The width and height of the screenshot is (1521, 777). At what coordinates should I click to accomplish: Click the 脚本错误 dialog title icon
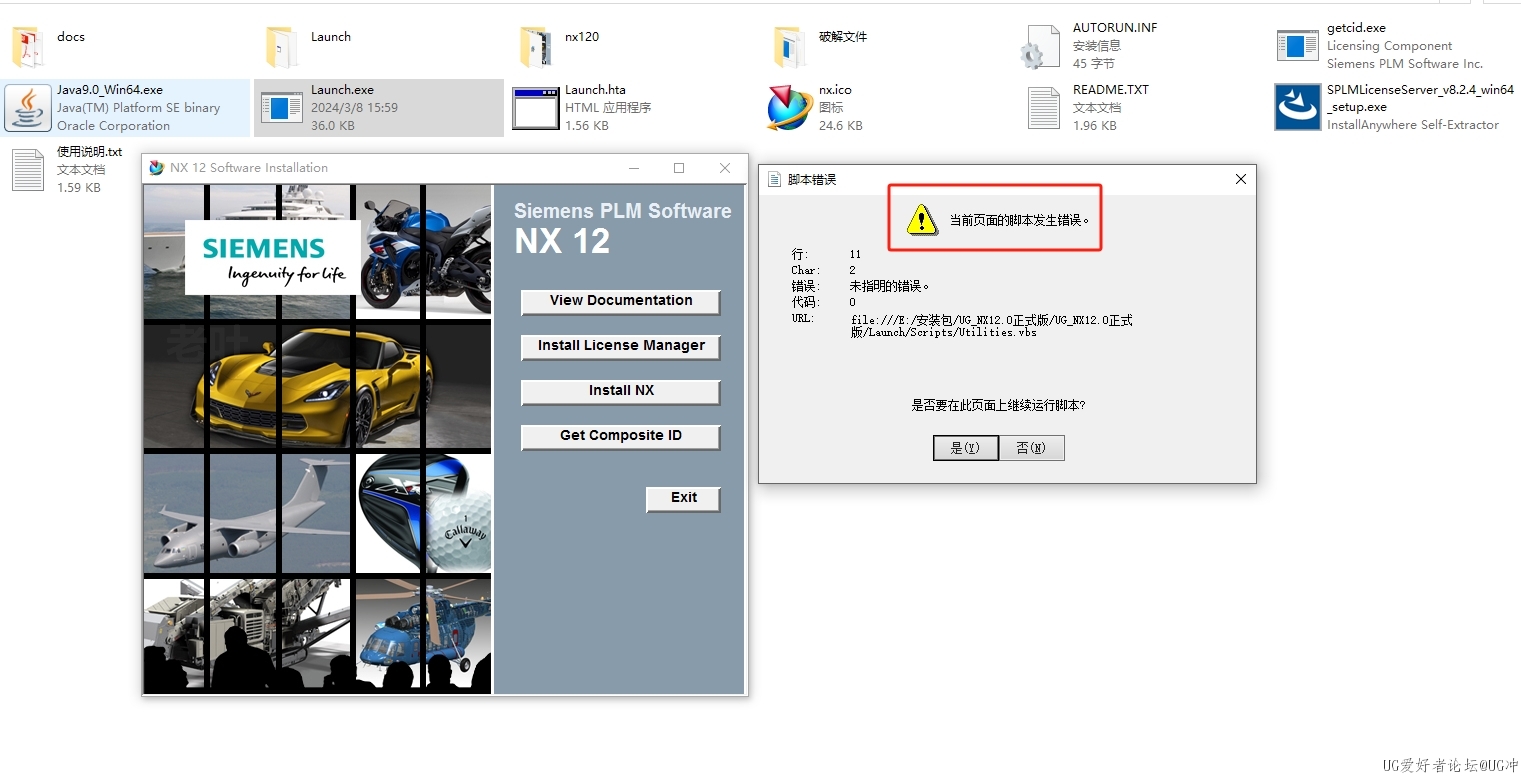774,179
